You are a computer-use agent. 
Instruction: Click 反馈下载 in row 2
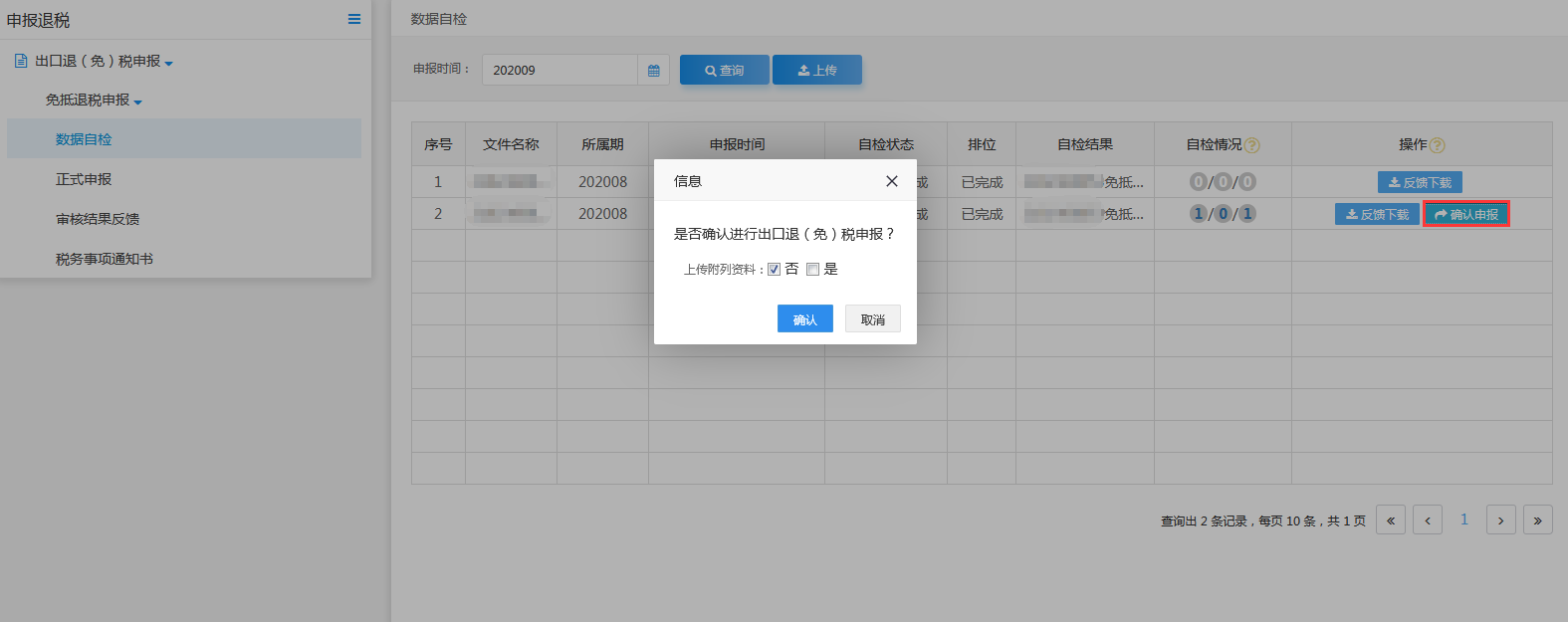coord(1377,214)
